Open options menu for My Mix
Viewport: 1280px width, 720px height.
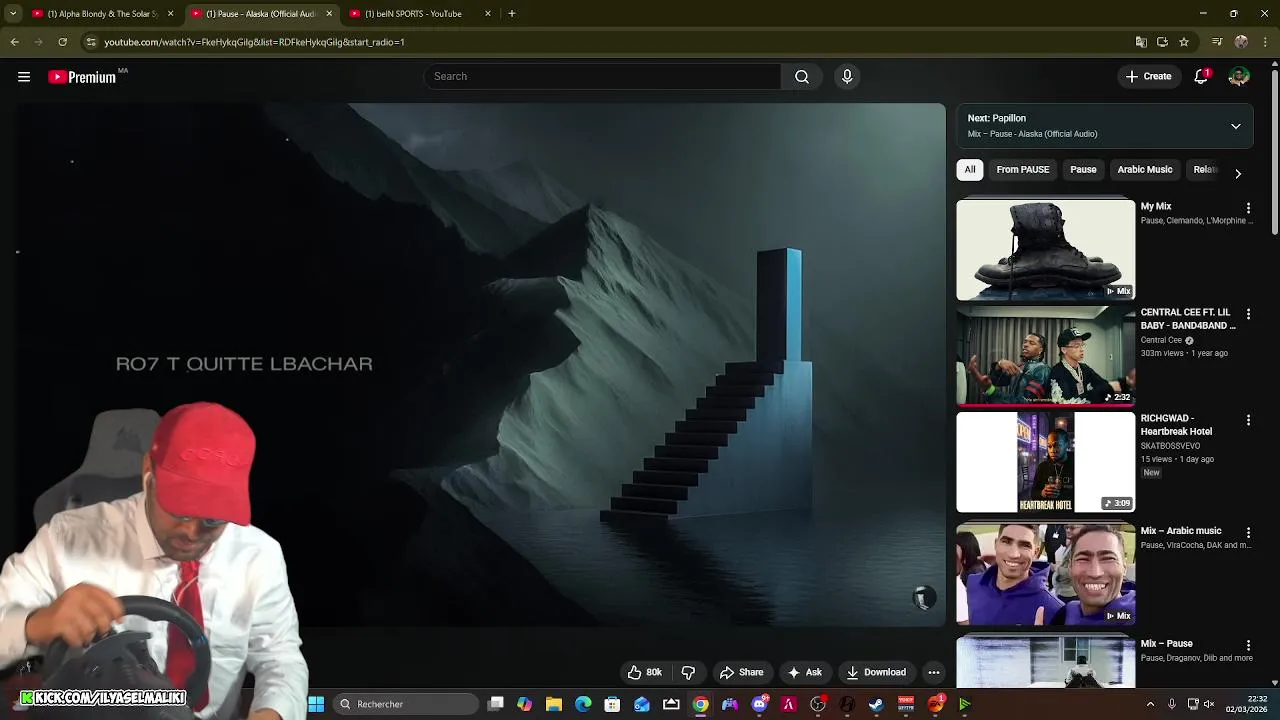pos(1248,208)
